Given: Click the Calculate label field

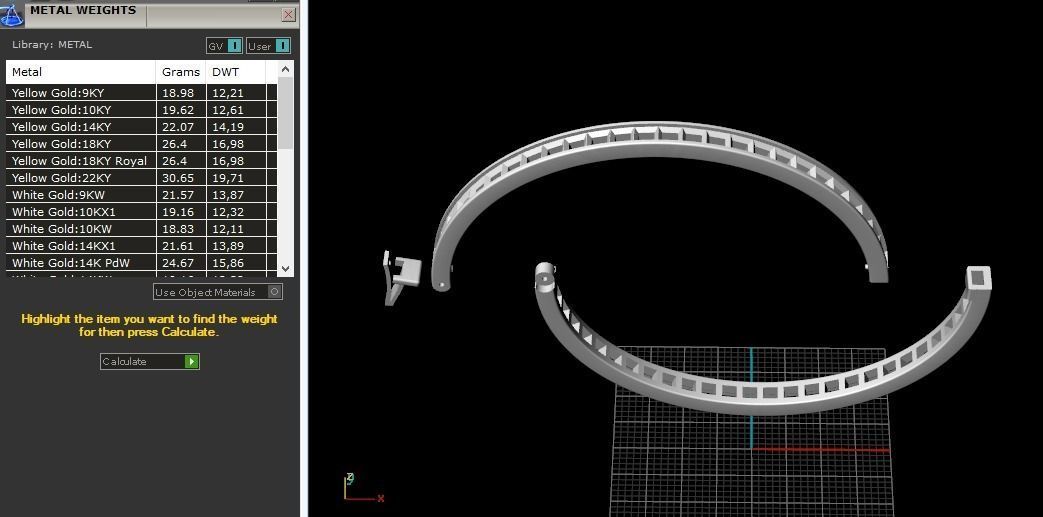Looking at the screenshot, I should tap(142, 361).
